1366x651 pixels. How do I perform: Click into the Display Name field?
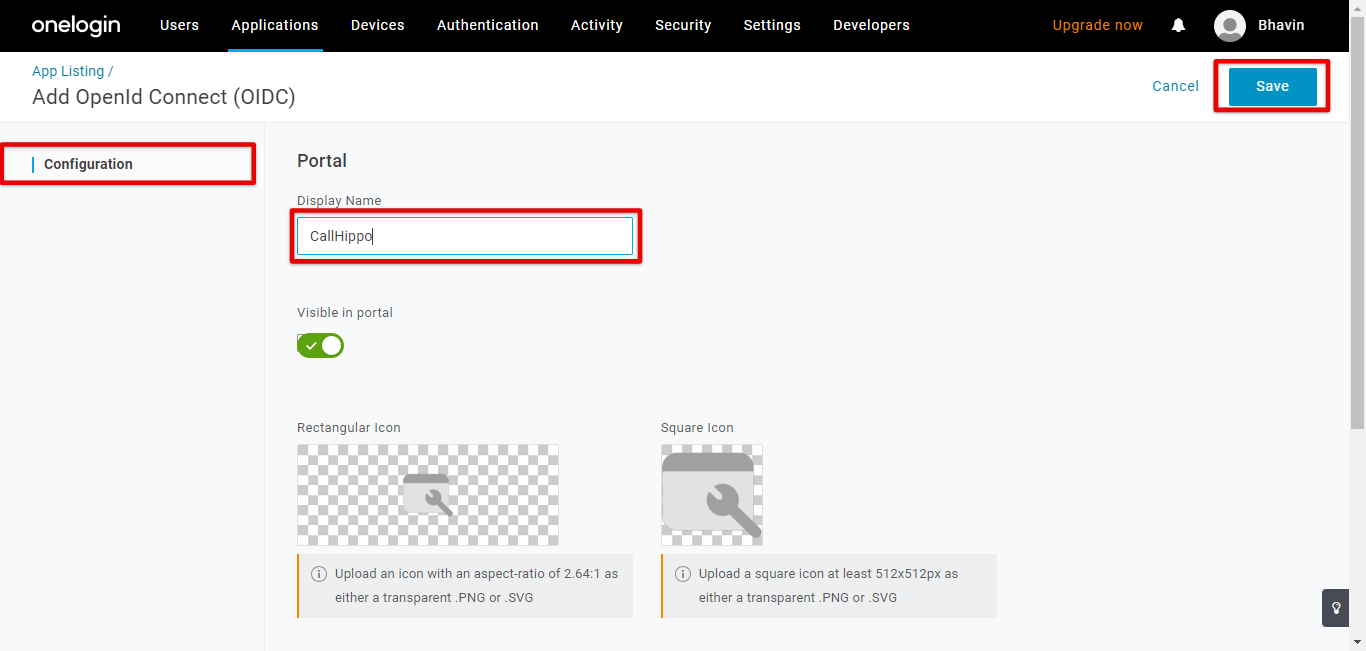[x=465, y=236]
